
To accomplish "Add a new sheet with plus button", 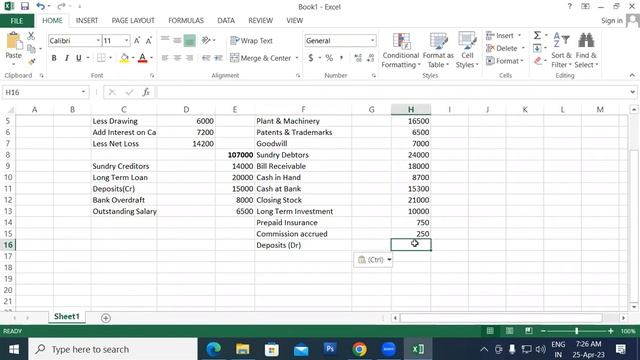I will (x=106, y=318).
